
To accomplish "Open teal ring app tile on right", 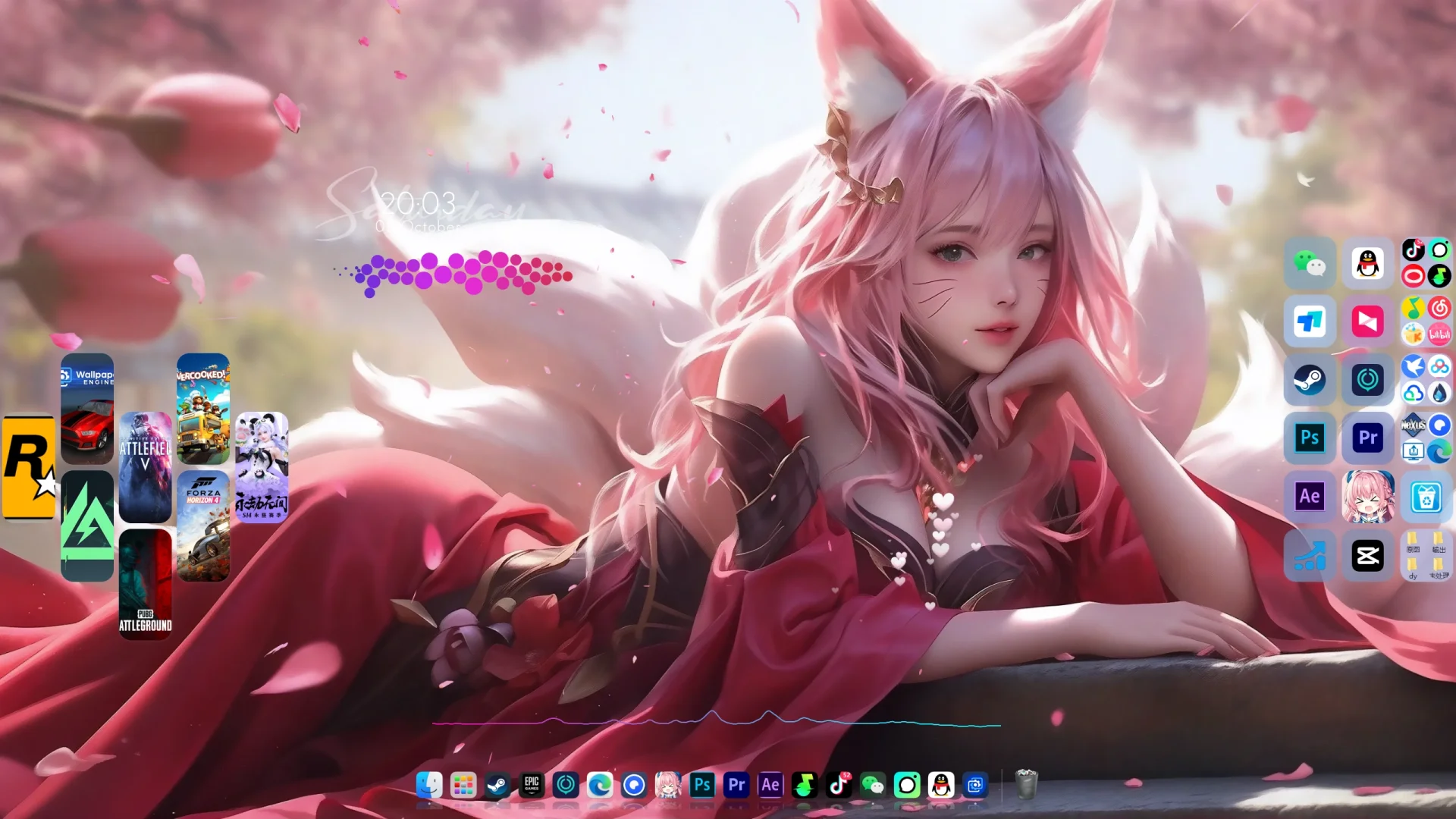I will 1368,380.
